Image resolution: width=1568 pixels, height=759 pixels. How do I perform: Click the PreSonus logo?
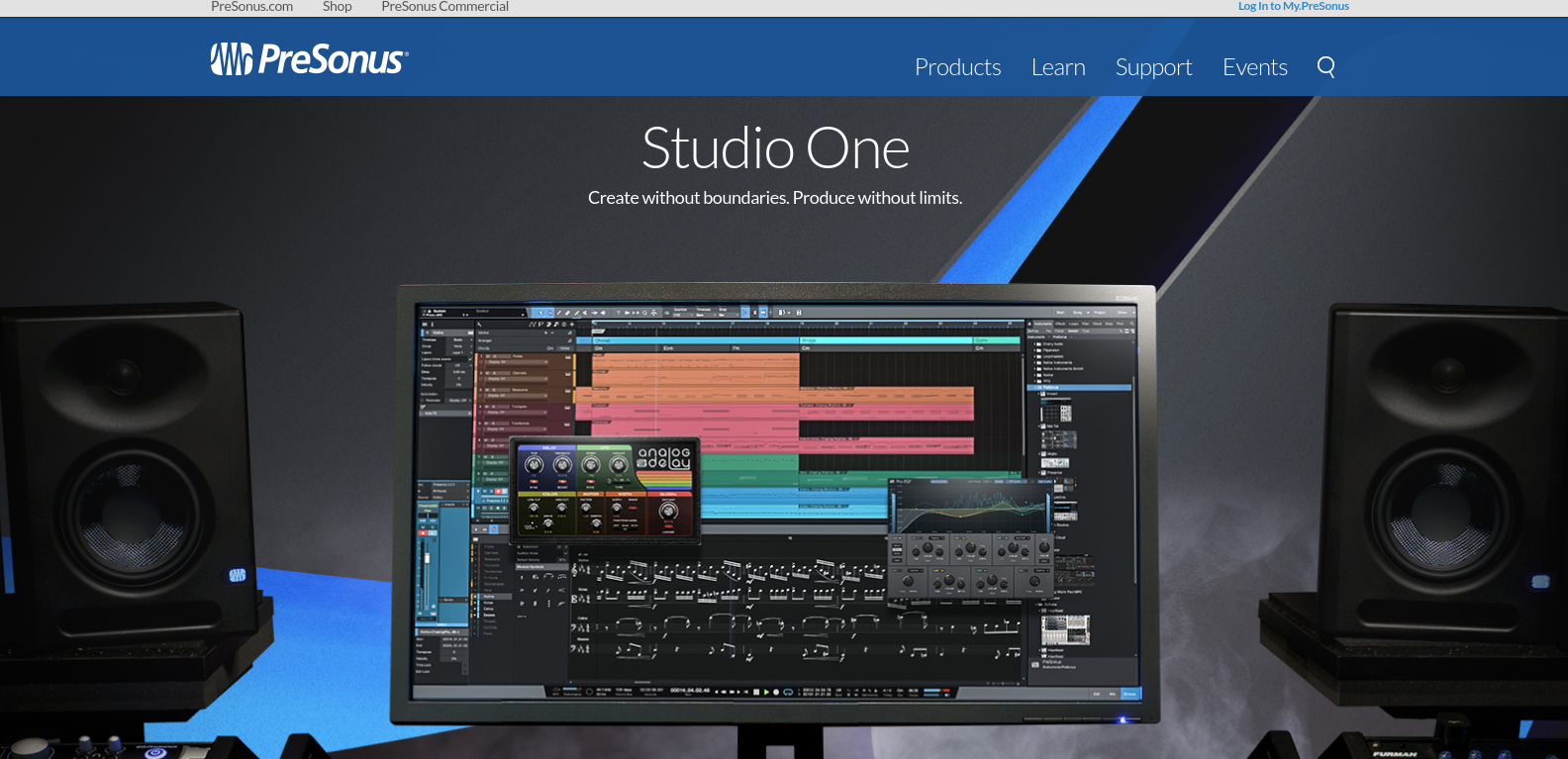coord(309,59)
